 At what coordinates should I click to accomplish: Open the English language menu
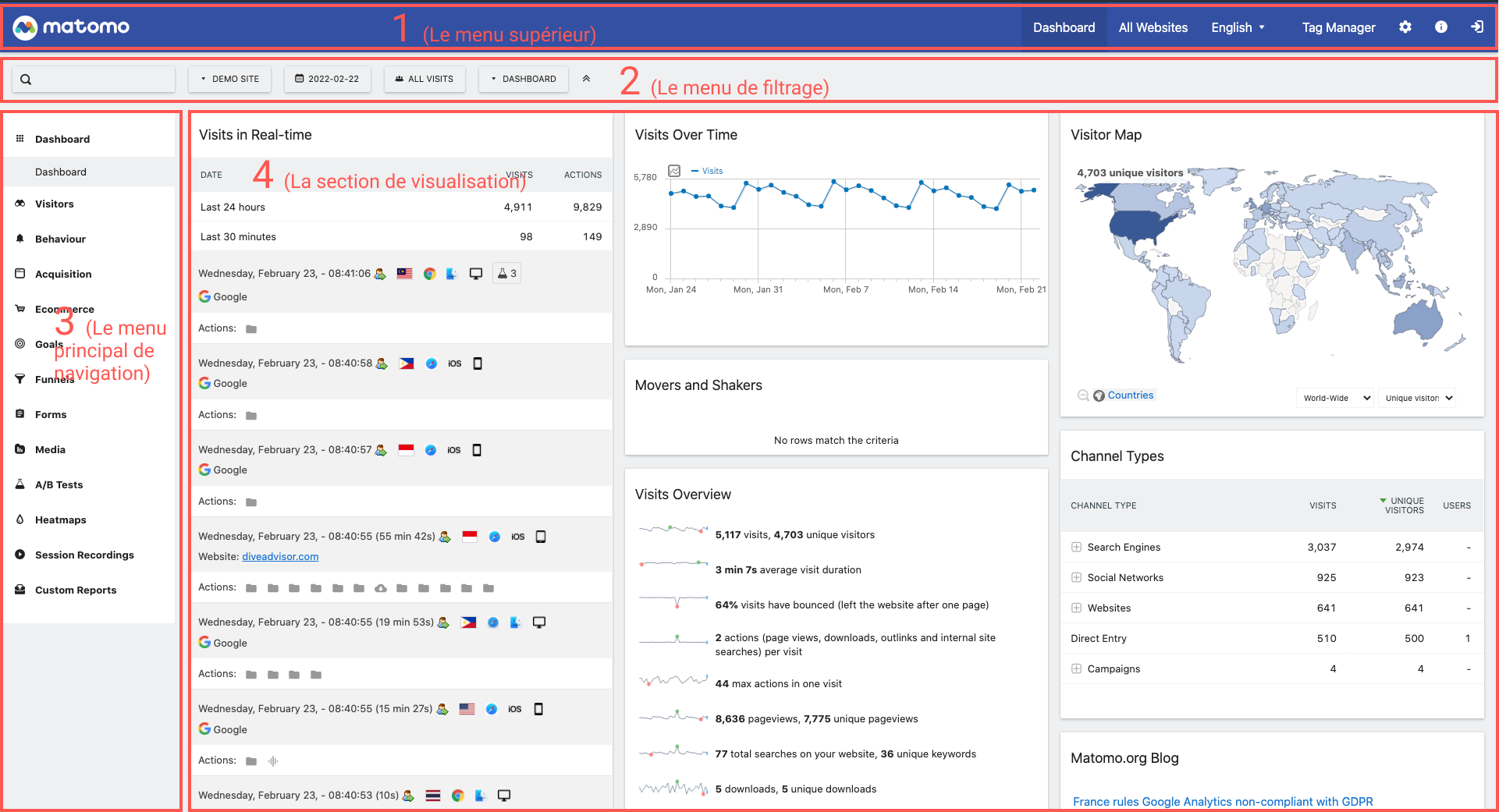click(1238, 27)
